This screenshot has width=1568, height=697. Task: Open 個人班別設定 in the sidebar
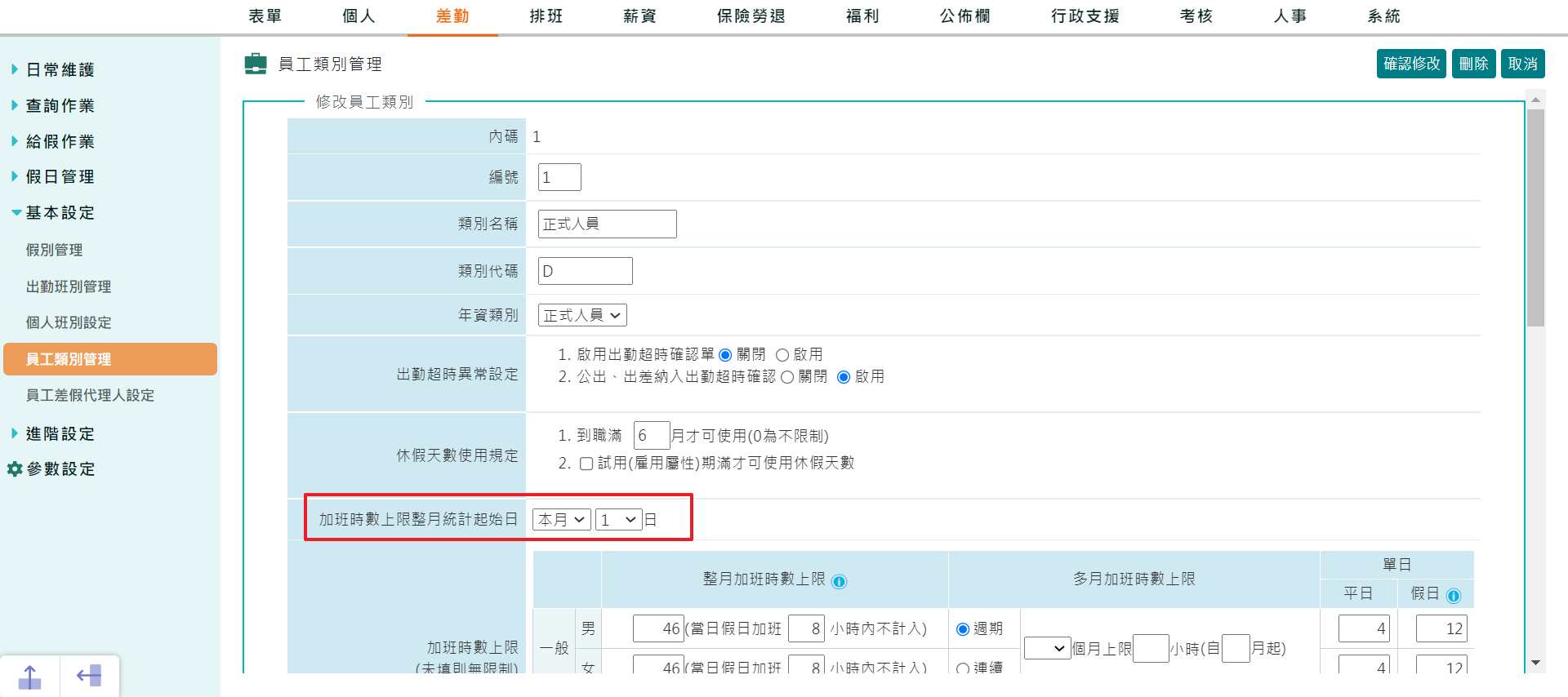point(69,322)
